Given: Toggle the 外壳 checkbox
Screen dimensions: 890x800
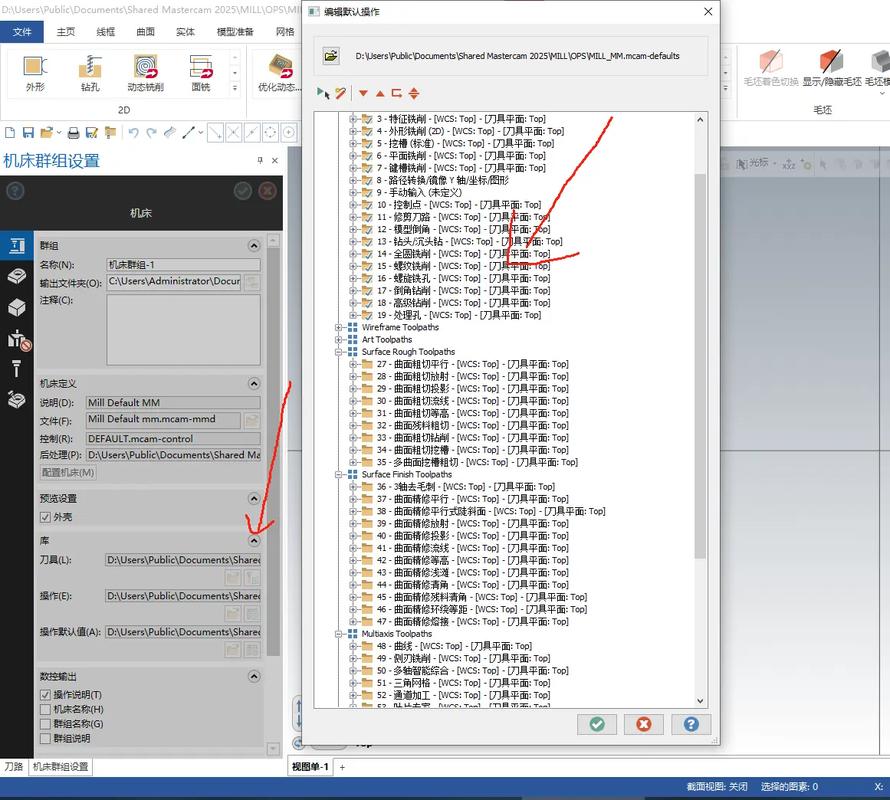Looking at the screenshot, I should click(x=45, y=517).
